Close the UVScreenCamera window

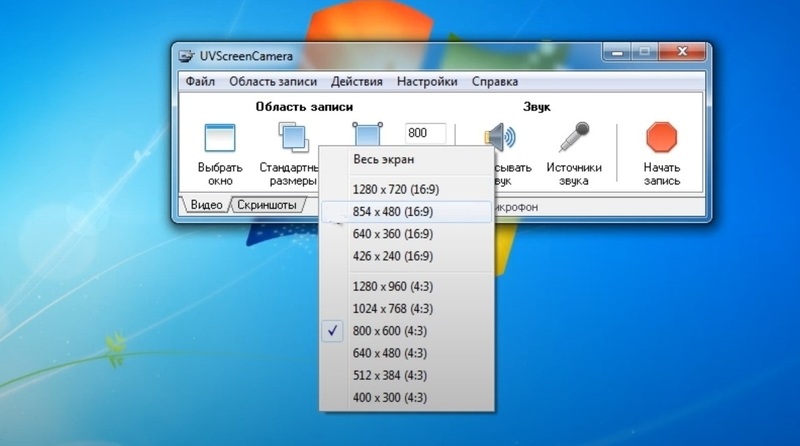[x=682, y=52]
